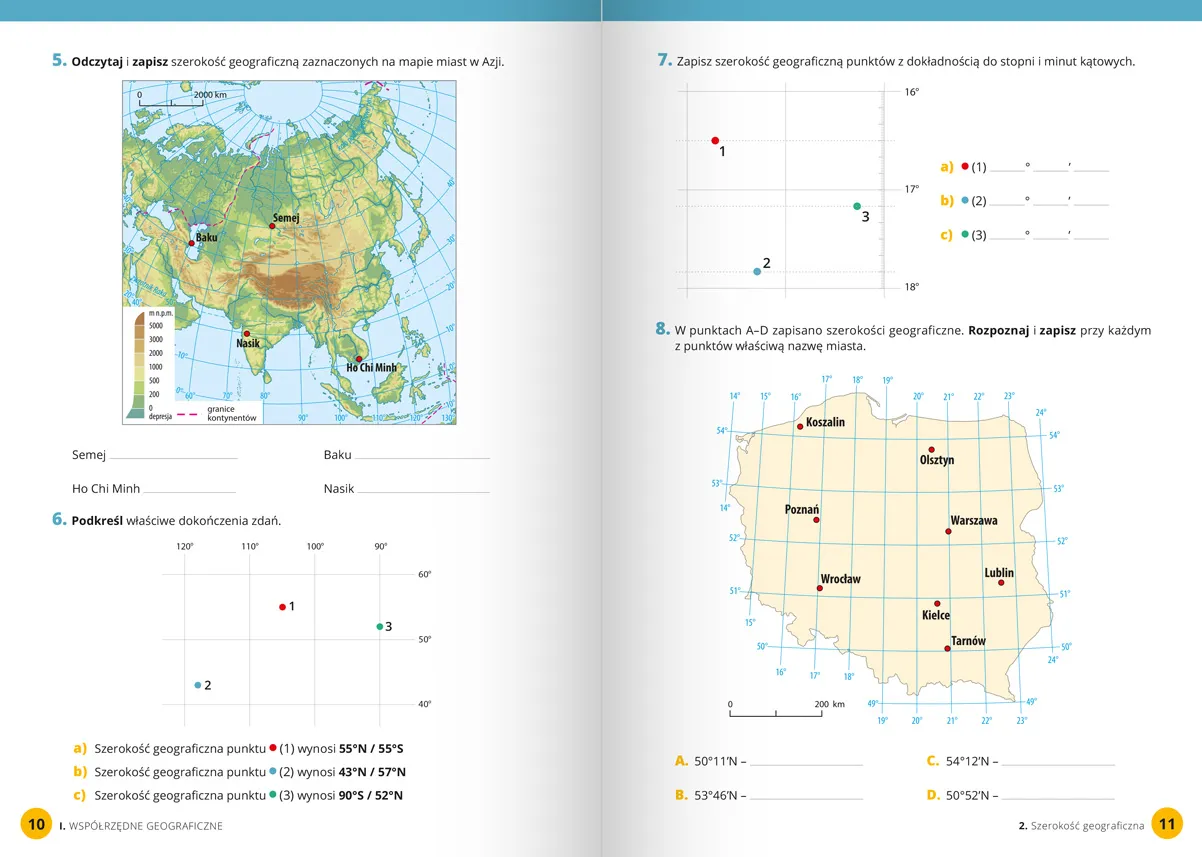This screenshot has height=857, width=1202.
Task: Click the Tarnów city dot
Action: pos(947,649)
